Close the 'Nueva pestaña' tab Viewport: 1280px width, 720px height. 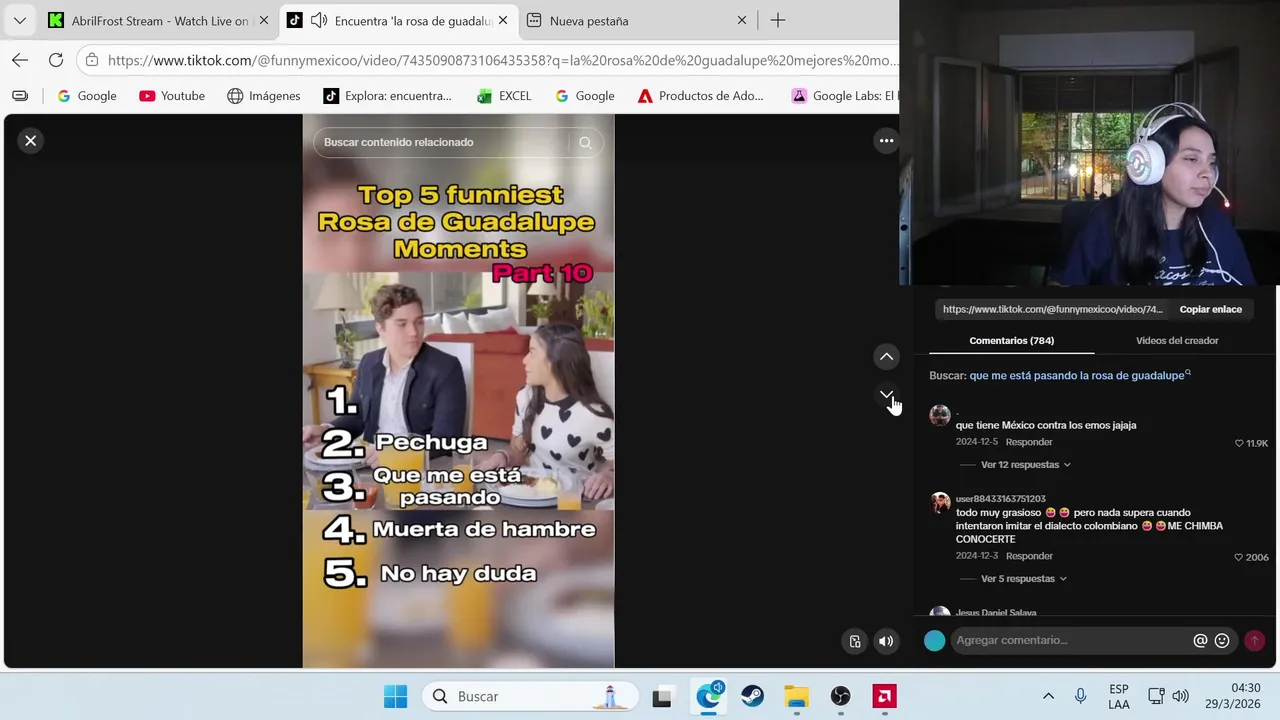pos(742,20)
